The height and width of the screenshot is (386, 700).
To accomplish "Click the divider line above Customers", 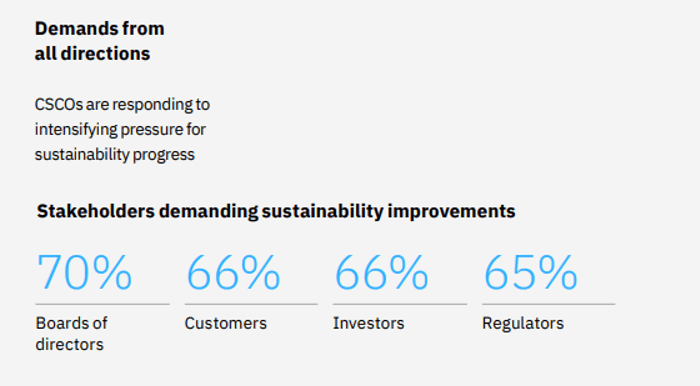I will (251, 304).
